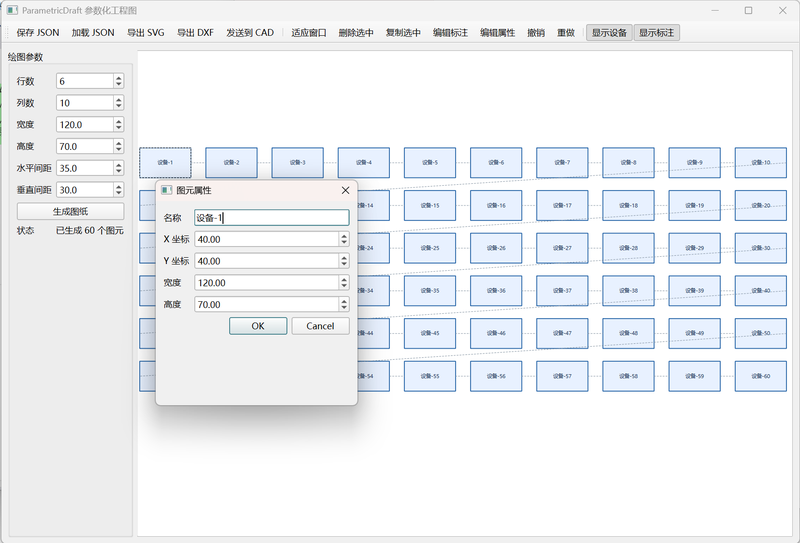Viewport: 800px width, 543px height.
Task: Click the 行数 value field
Action: 84,81
